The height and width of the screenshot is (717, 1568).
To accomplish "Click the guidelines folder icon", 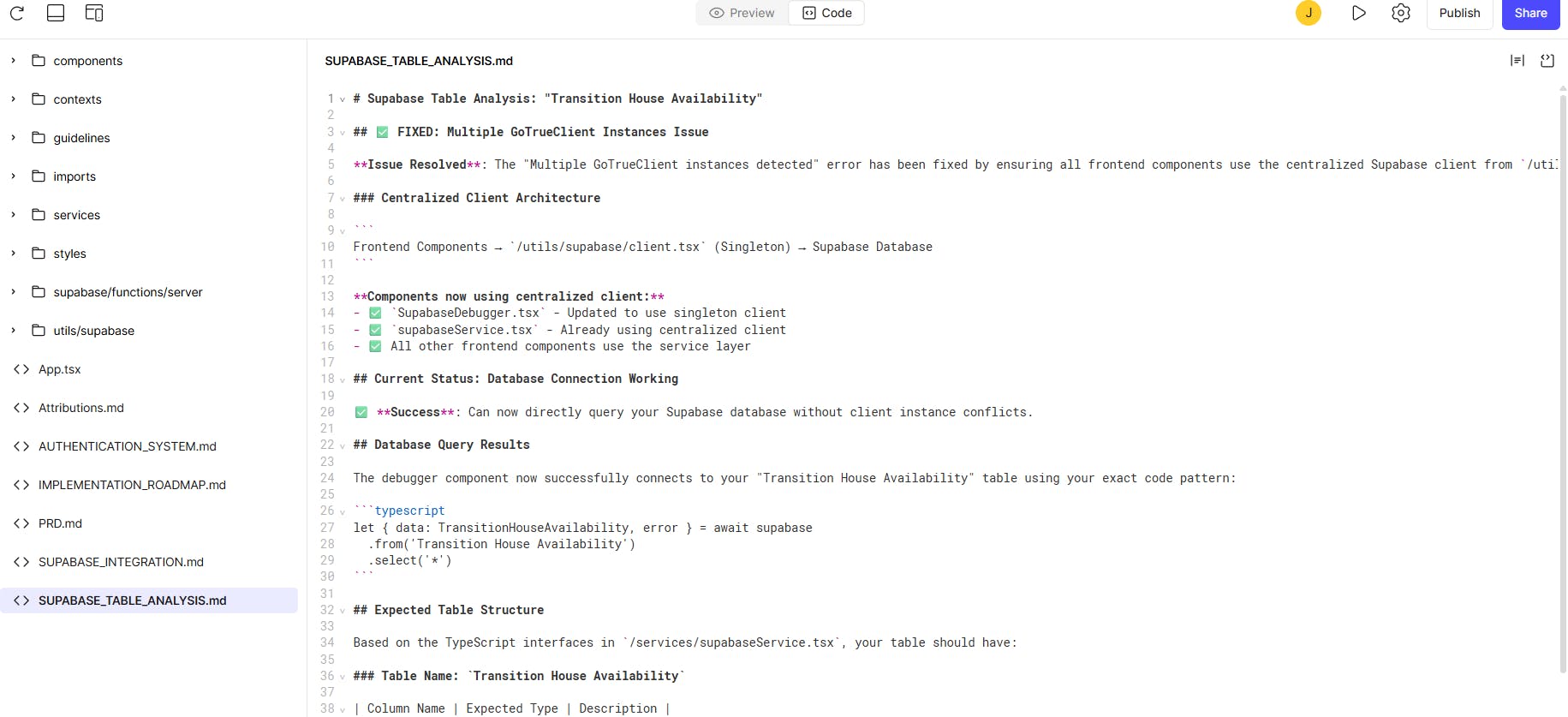I will point(39,138).
